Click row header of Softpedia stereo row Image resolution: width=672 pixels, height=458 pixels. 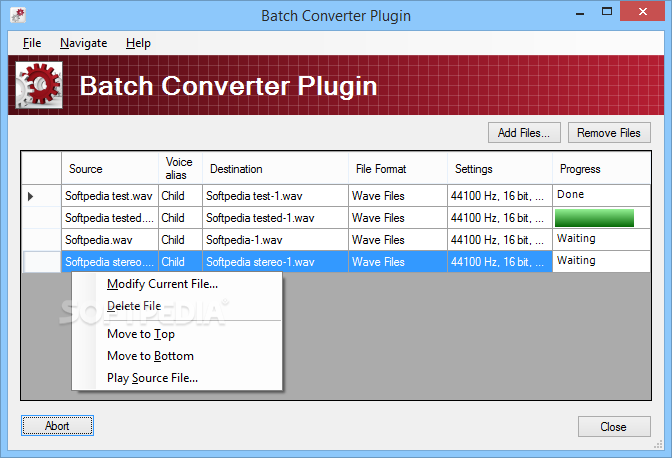click(42, 261)
